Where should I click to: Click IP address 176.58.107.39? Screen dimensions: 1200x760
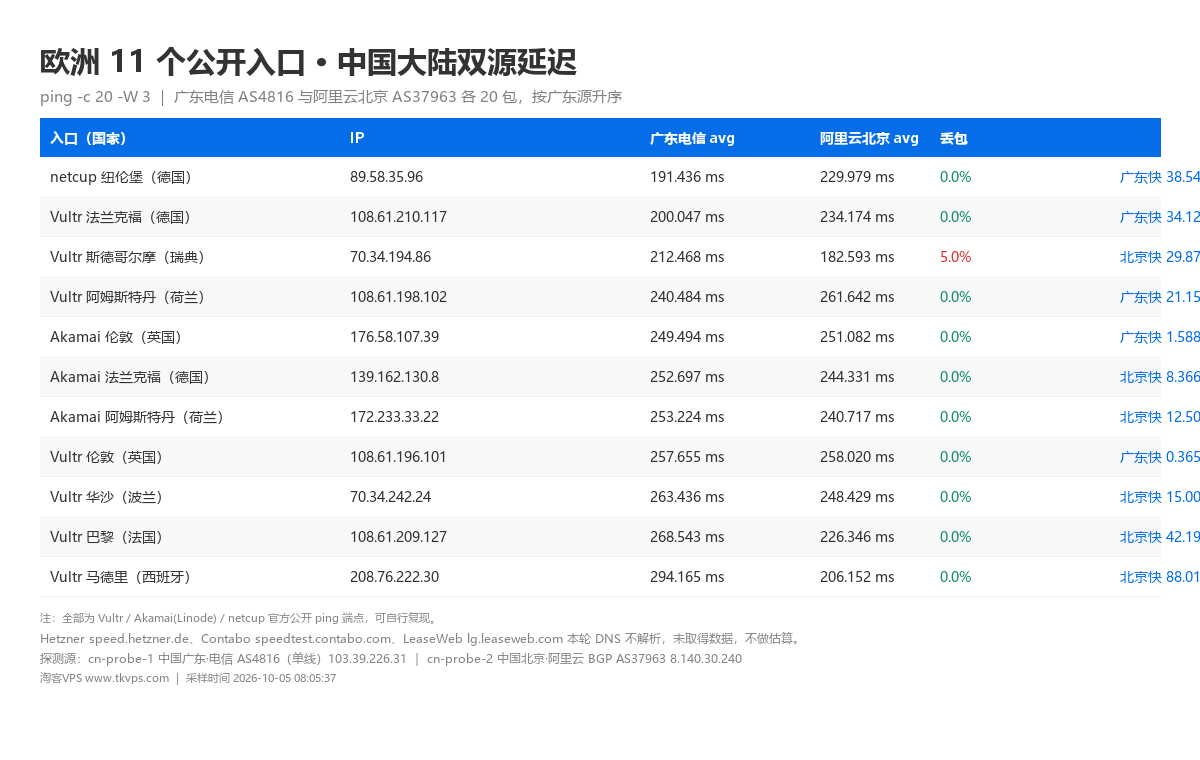394,337
